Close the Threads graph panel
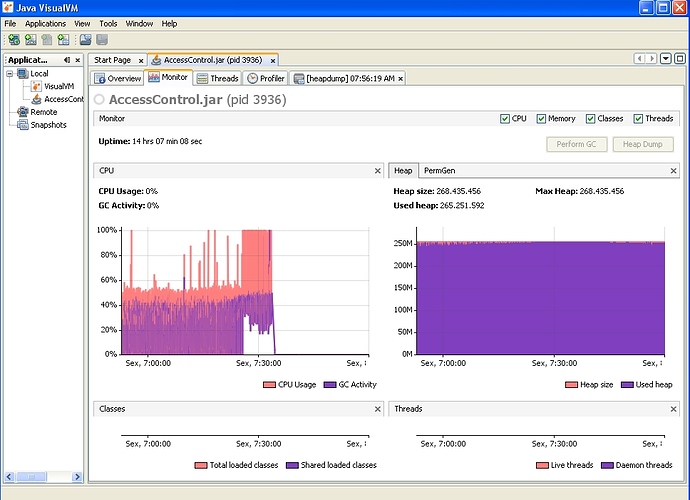 (x=673, y=409)
